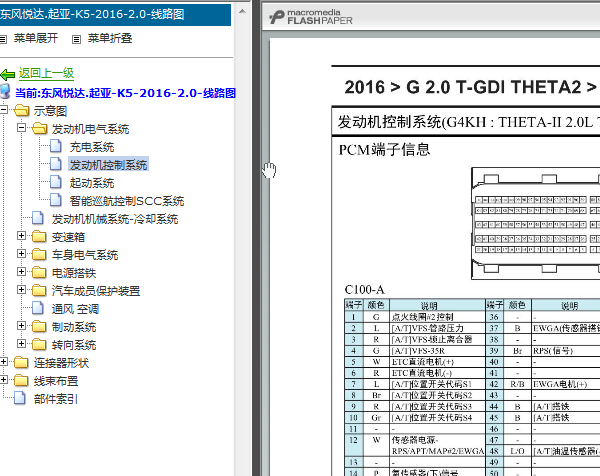The image size is (600, 476).
Task: Click the 发动机控制系统 document icon
Action: pyautogui.click(x=56, y=164)
